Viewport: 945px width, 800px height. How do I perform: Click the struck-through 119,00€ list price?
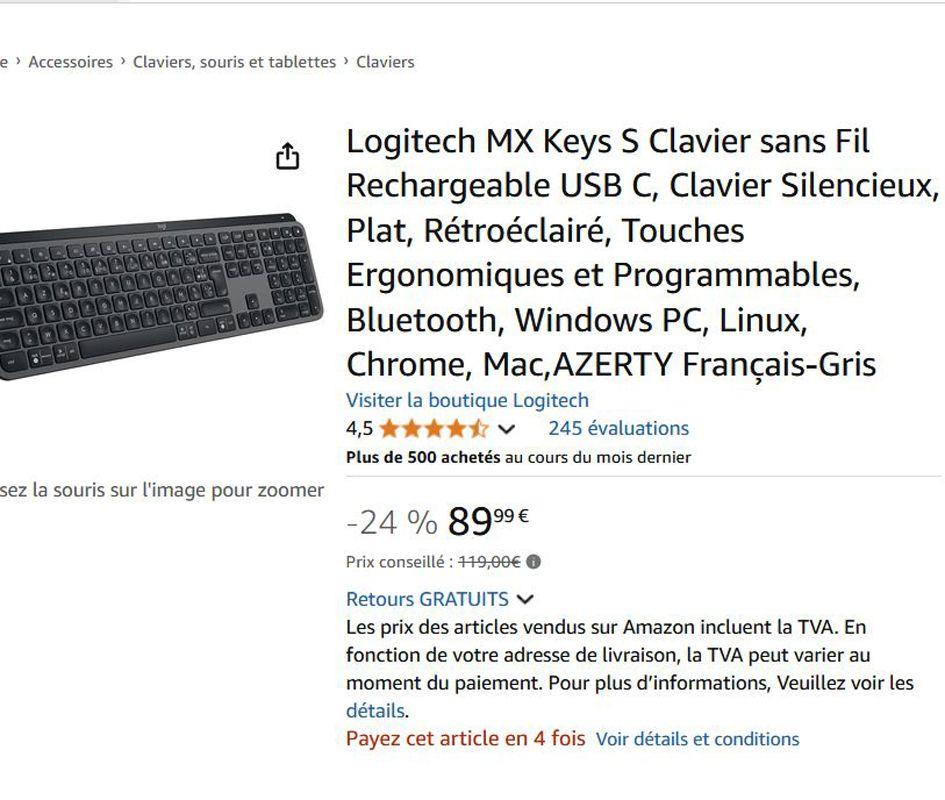pos(489,562)
